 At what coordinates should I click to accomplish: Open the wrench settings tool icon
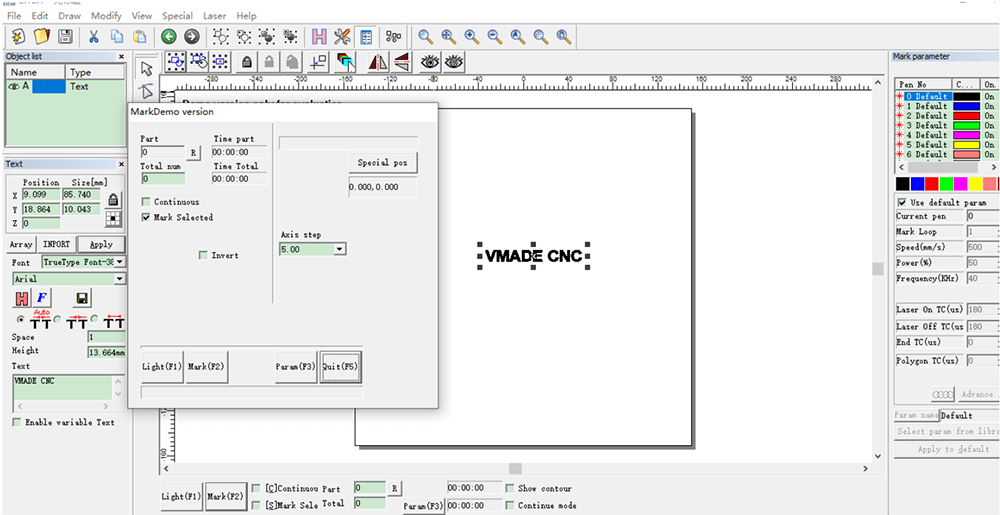pos(342,36)
